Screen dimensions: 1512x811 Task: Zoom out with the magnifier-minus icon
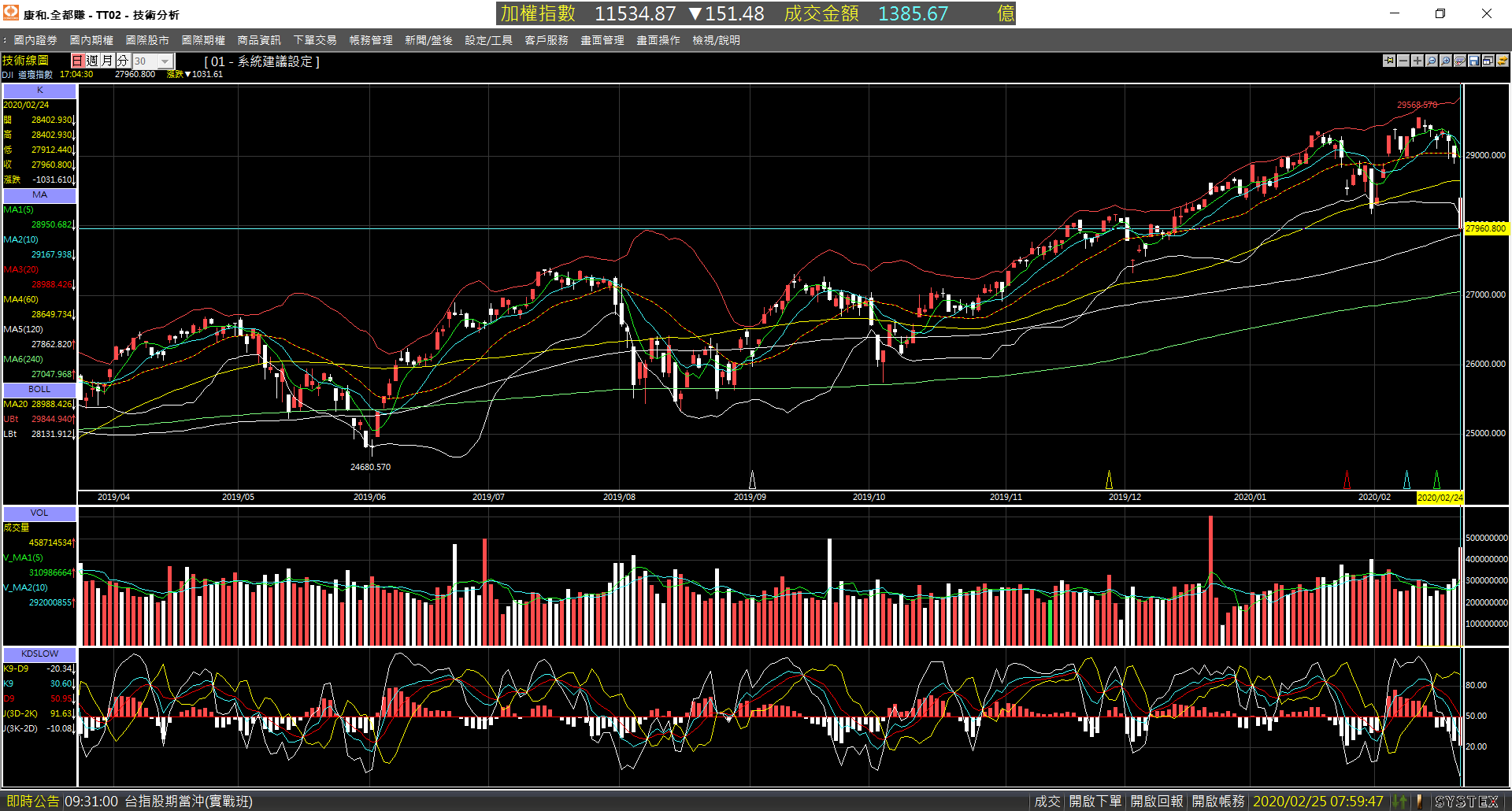1432,61
